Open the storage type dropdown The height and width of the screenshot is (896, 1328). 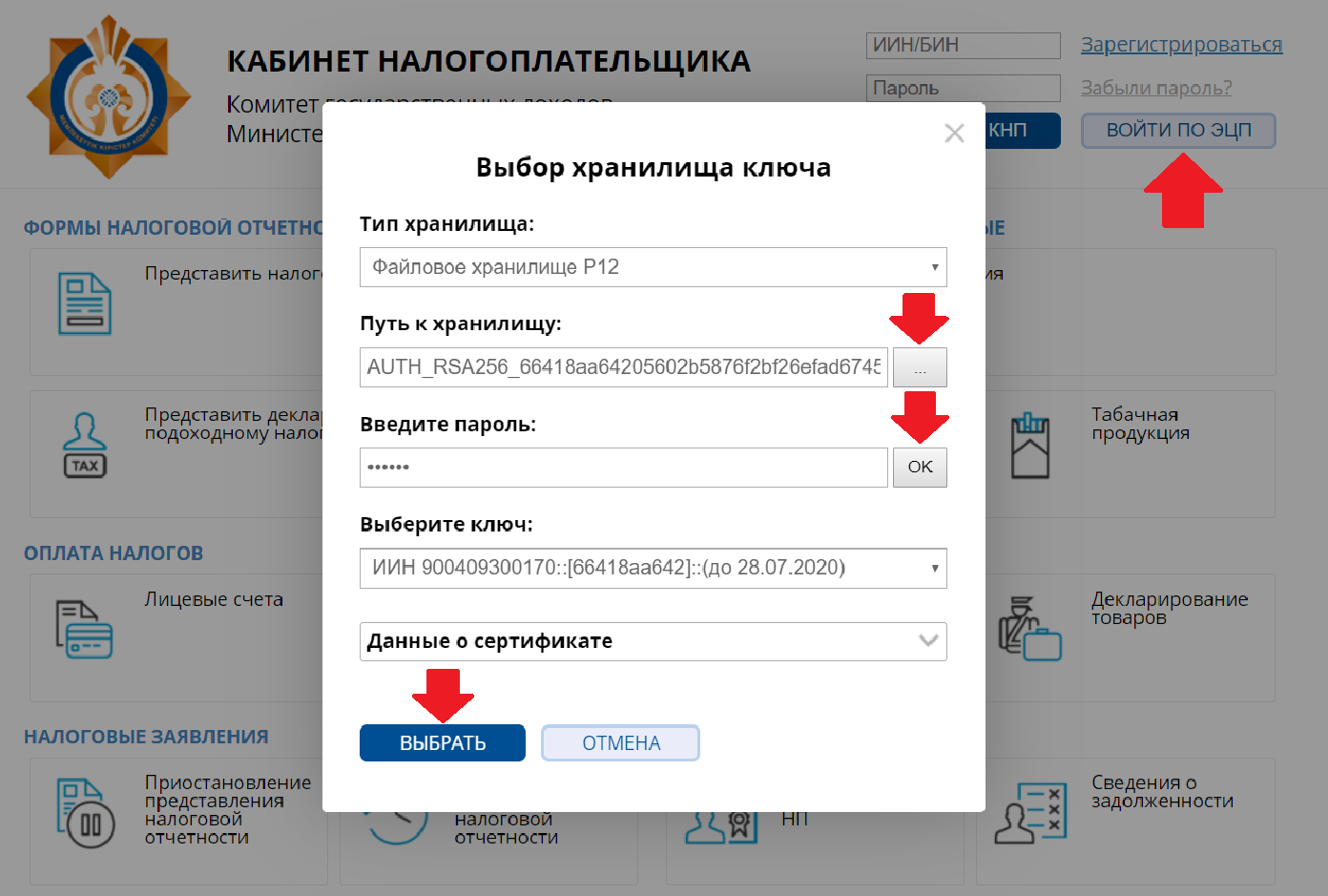(653, 267)
